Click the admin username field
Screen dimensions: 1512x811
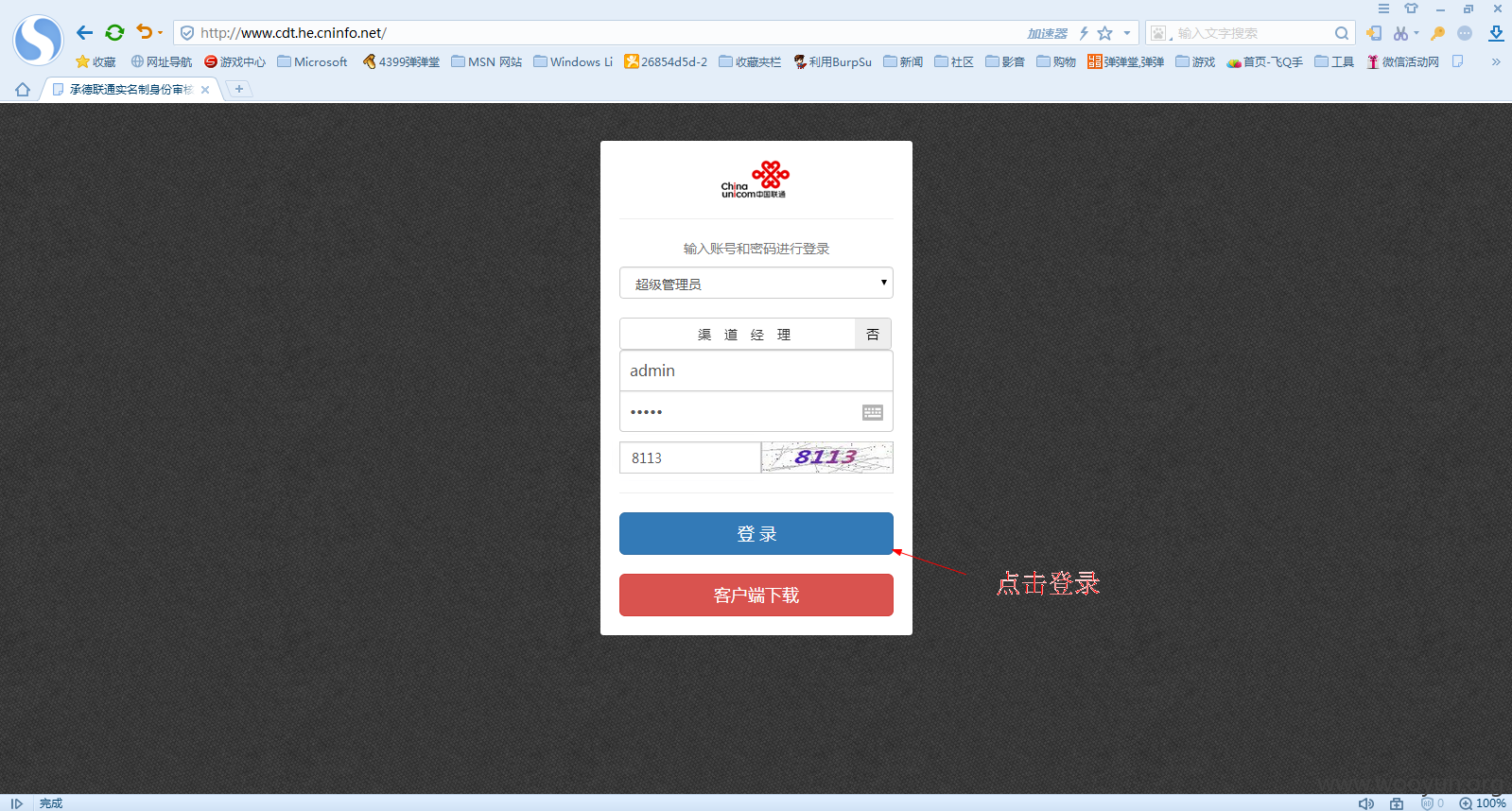coord(756,371)
